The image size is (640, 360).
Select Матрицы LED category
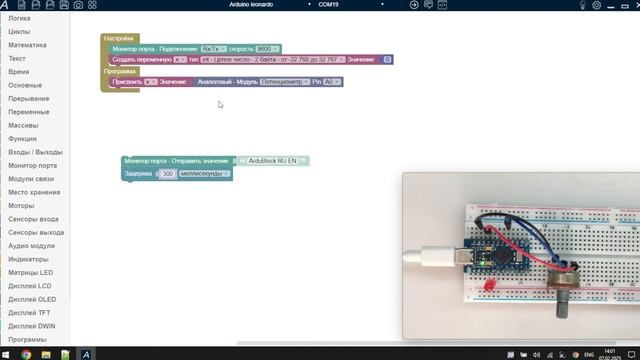tap(31, 273)
